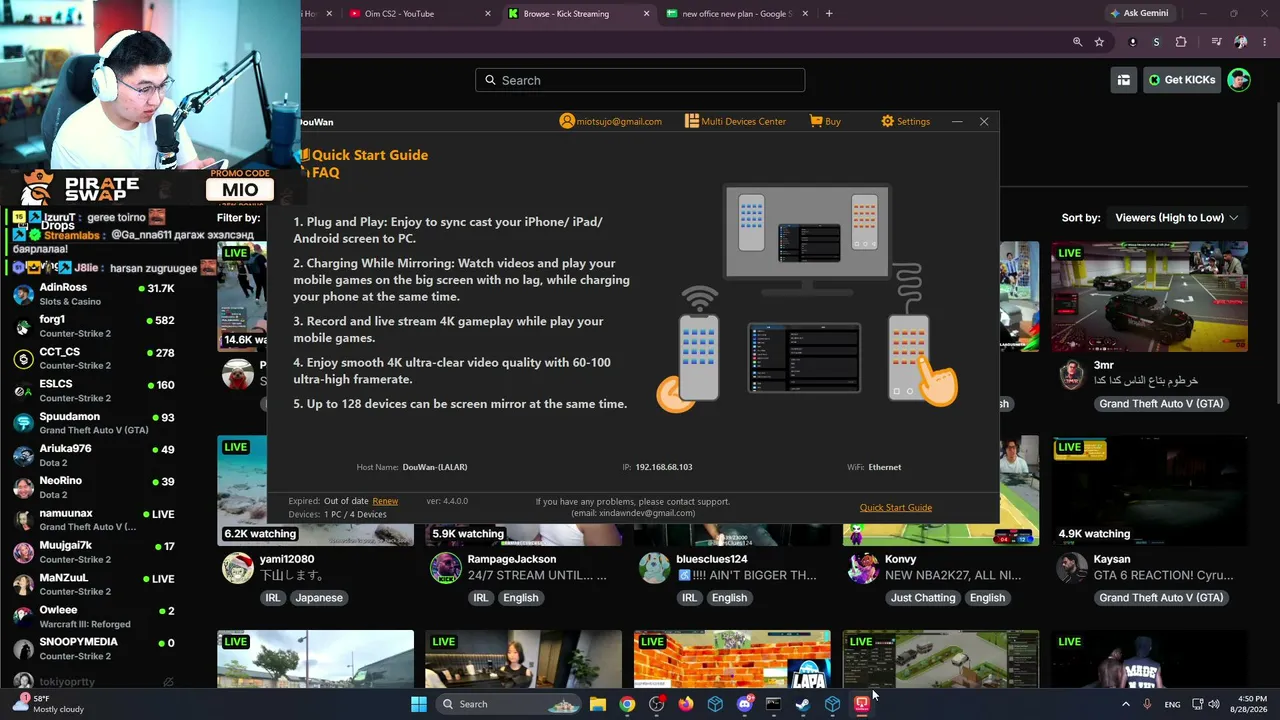
Task: Open the Quick Start Guide link at bottom
Action: pos(896,507)
